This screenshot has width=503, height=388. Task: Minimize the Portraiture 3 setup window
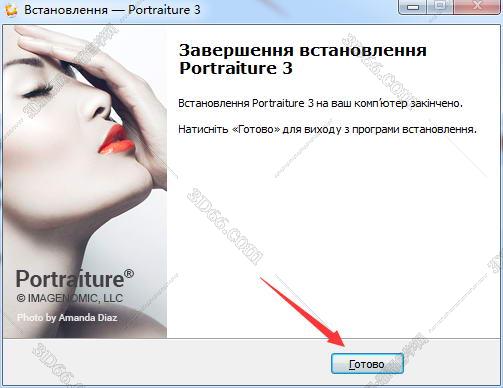coord(413,7)
